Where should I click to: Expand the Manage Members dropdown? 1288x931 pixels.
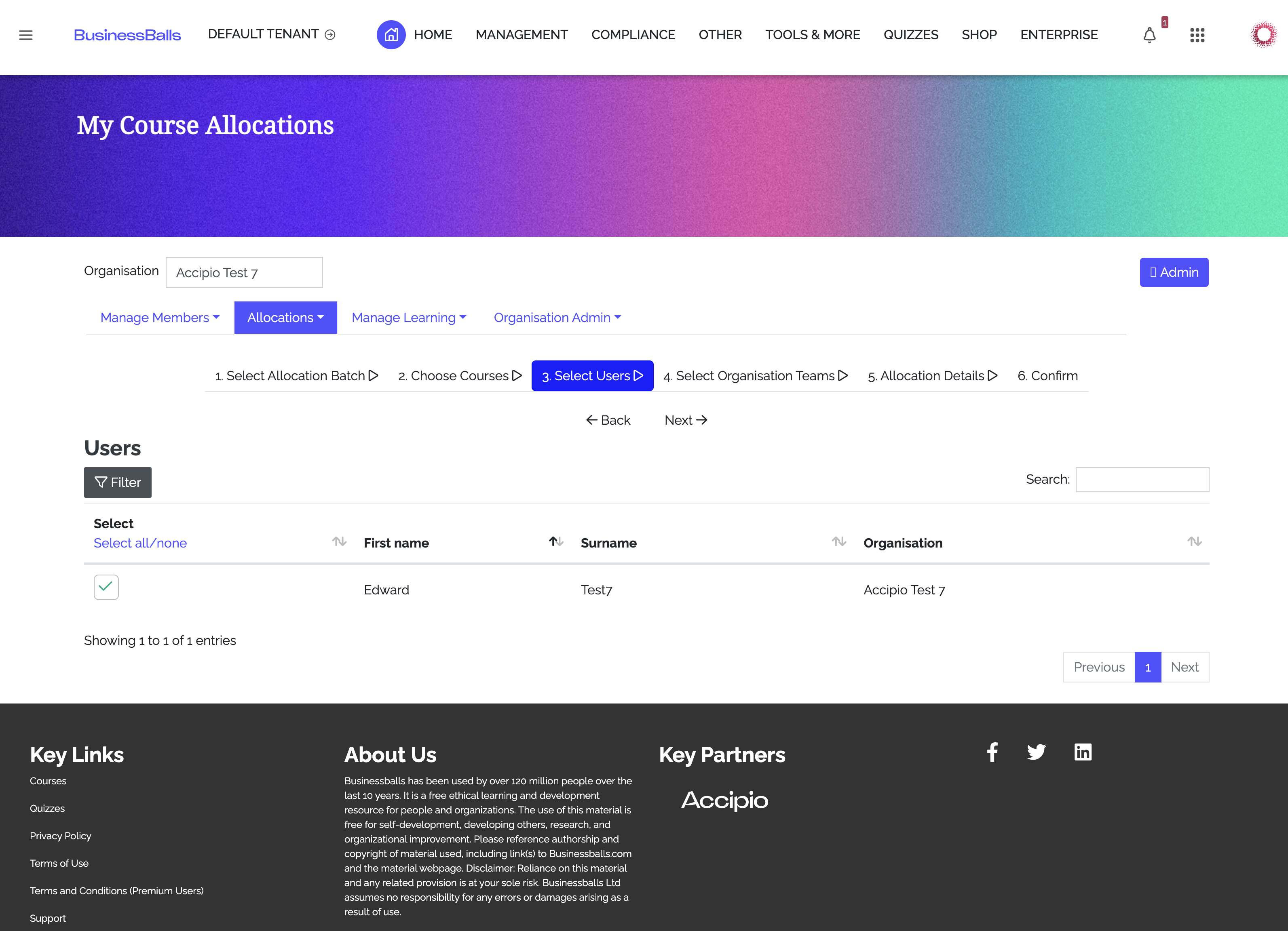(x=160, y=317)
